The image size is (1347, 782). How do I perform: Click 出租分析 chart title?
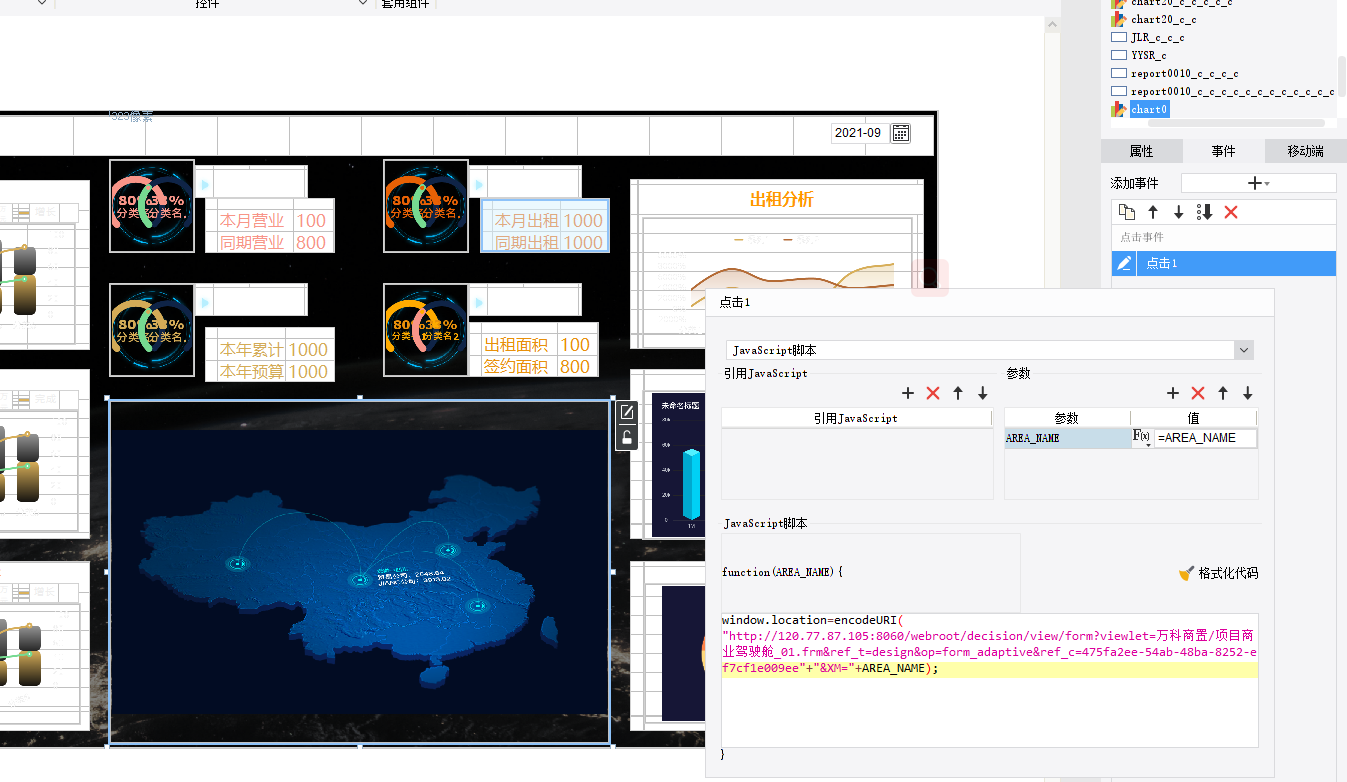point(782,199)
